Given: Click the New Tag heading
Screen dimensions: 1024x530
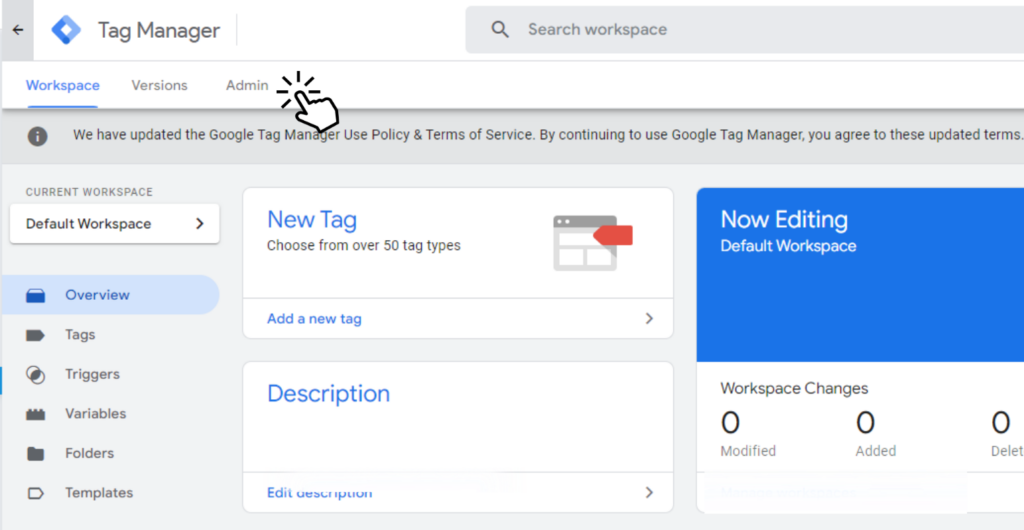Looking at the screenshot, I should pos(312,219).
